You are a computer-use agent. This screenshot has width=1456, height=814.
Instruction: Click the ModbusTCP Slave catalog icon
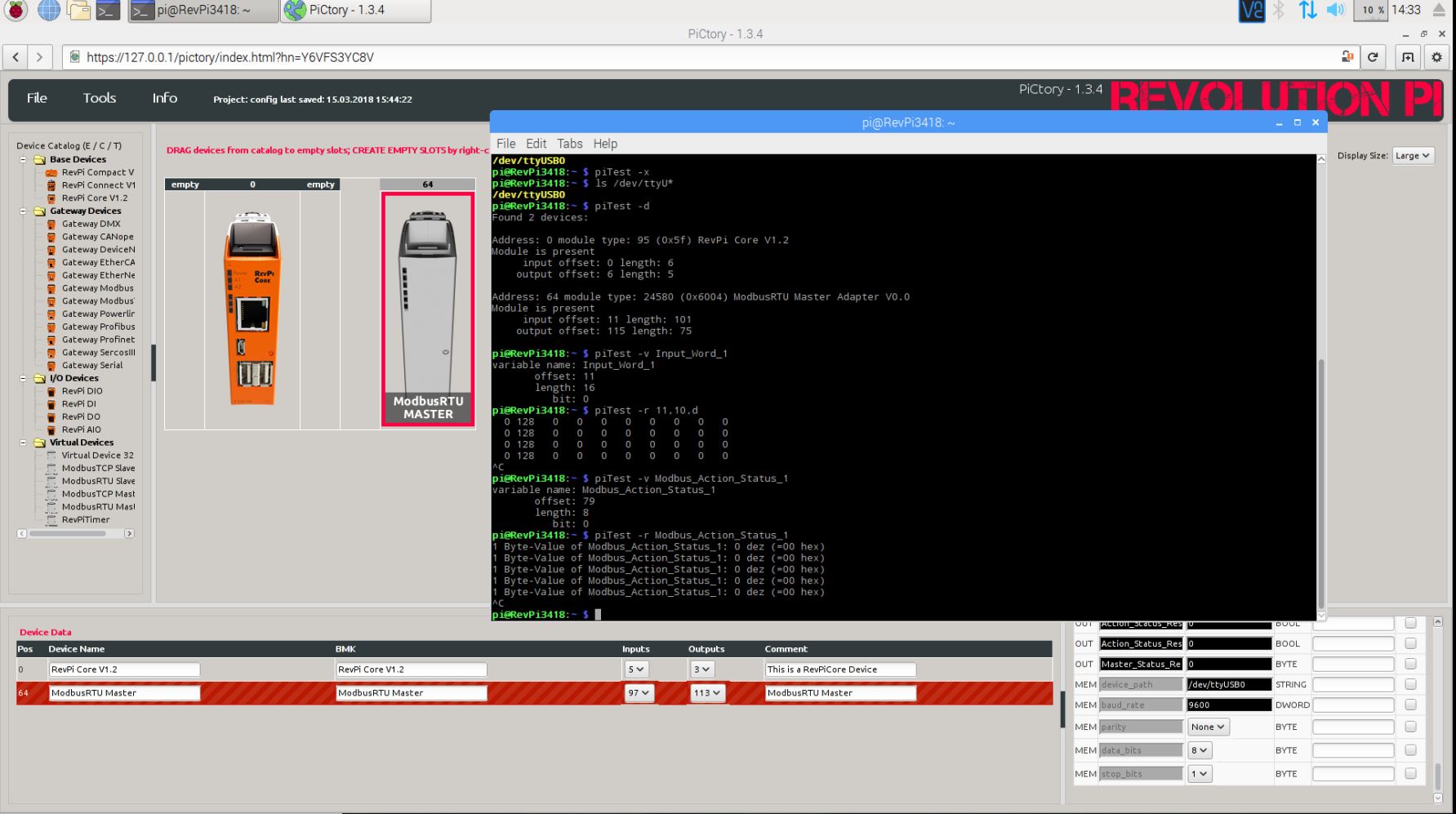(x=51, y=469)
